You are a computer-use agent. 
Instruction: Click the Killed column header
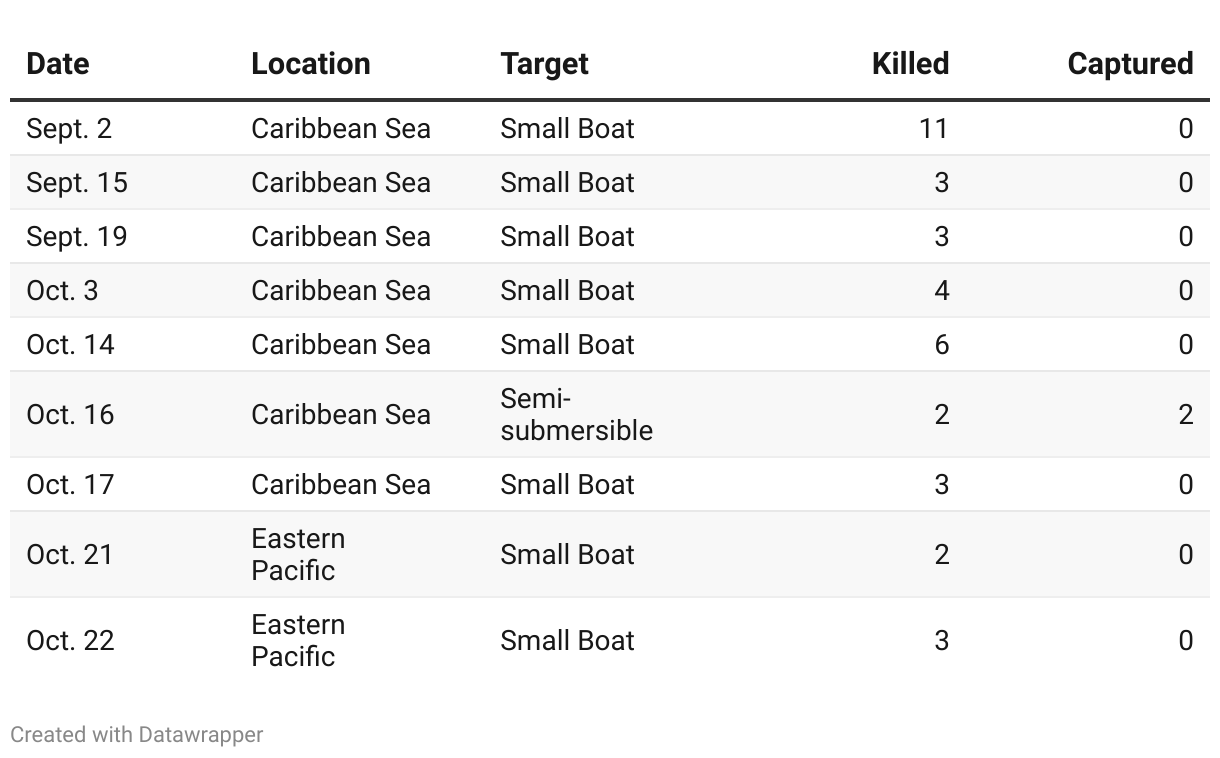click(910, 64)
